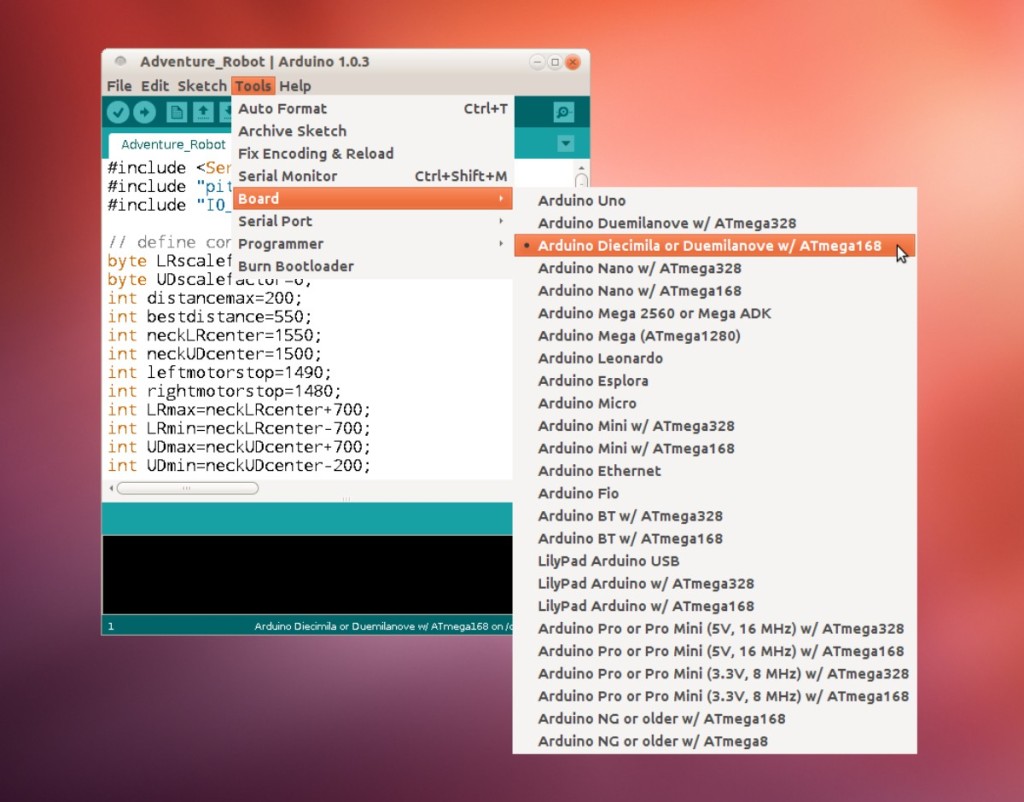Click Burn Bootloader entry
This screenshot has height=802, width=1024.
(373, 266)
